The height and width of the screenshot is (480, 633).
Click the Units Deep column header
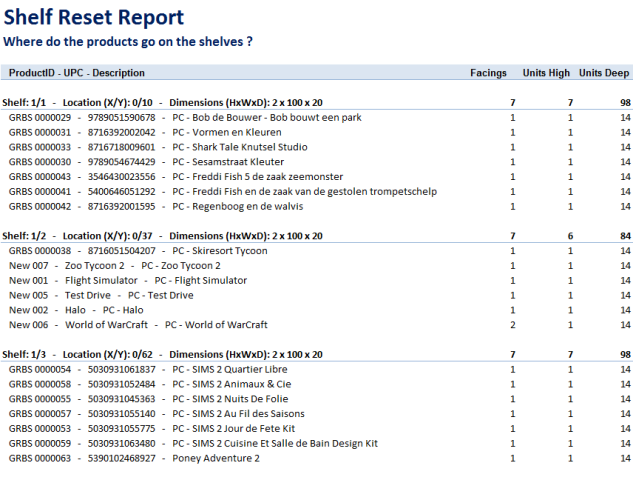pyautogui.click(x=604, y=73)
